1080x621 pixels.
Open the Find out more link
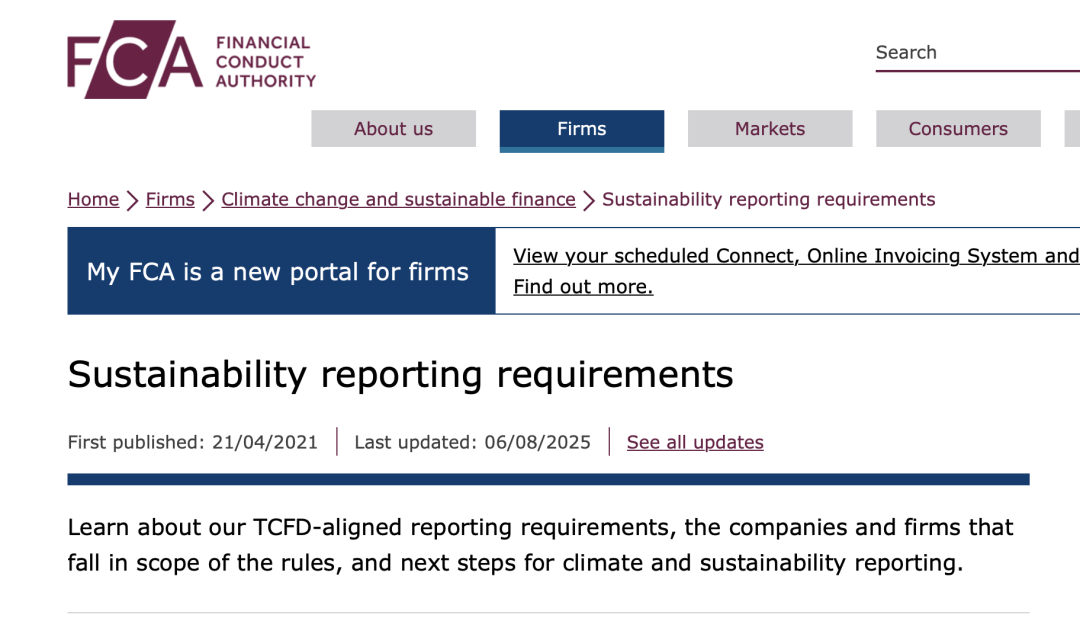coord(583,286)
